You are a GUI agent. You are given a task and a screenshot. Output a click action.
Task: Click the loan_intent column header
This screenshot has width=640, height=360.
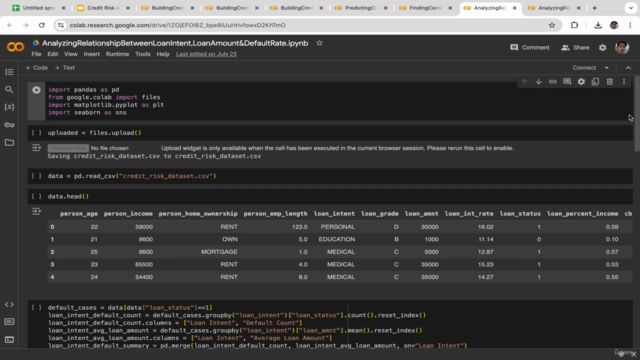coord(334,213)
